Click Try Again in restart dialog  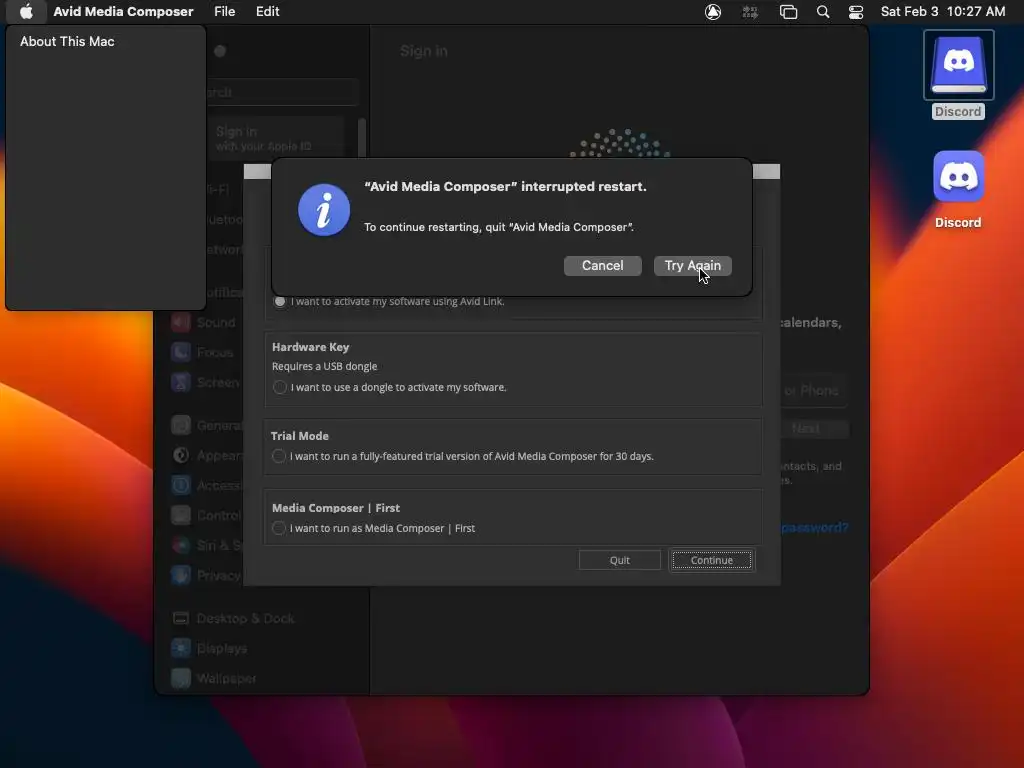692,266
